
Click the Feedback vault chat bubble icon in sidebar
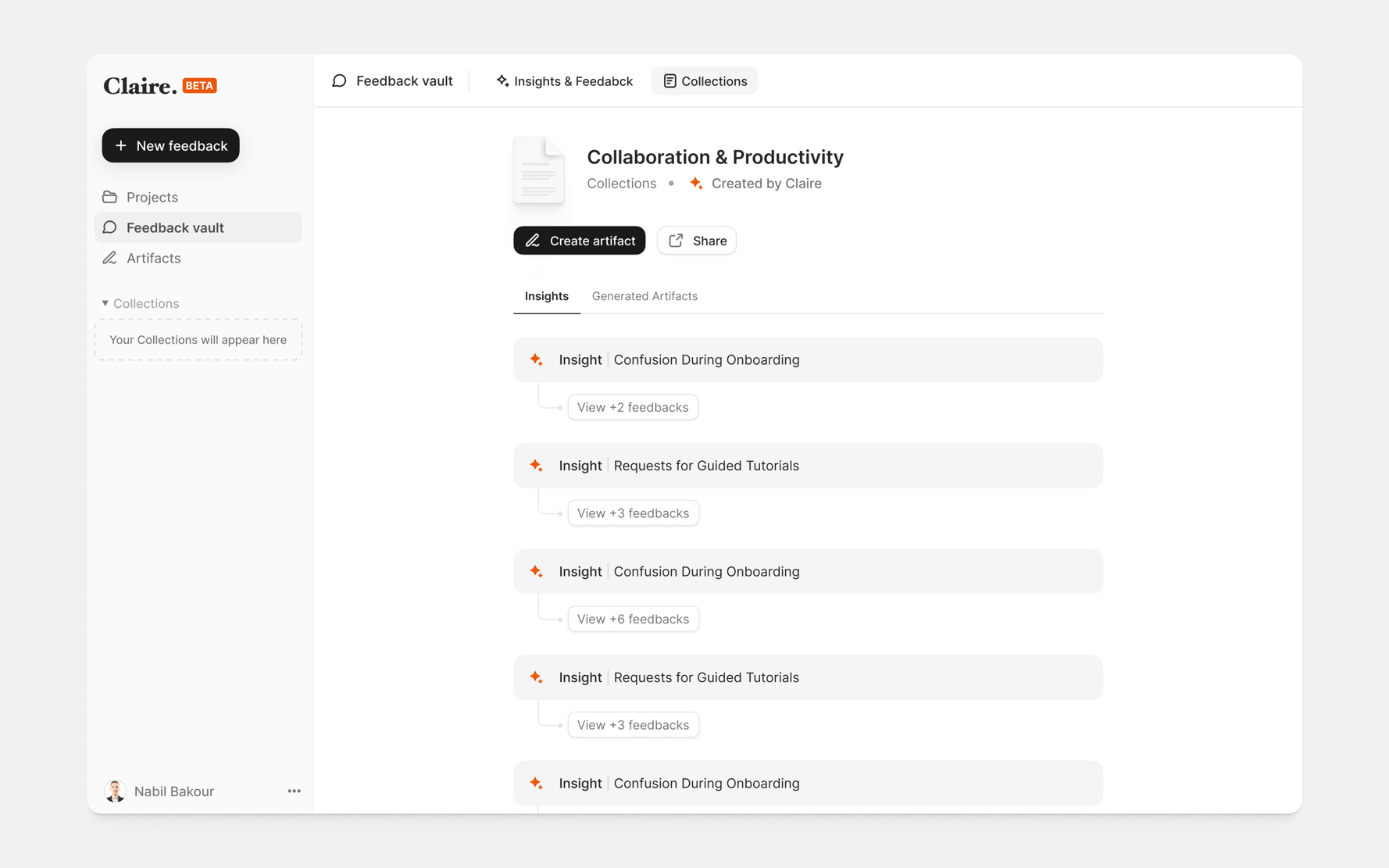pos(110,227)
